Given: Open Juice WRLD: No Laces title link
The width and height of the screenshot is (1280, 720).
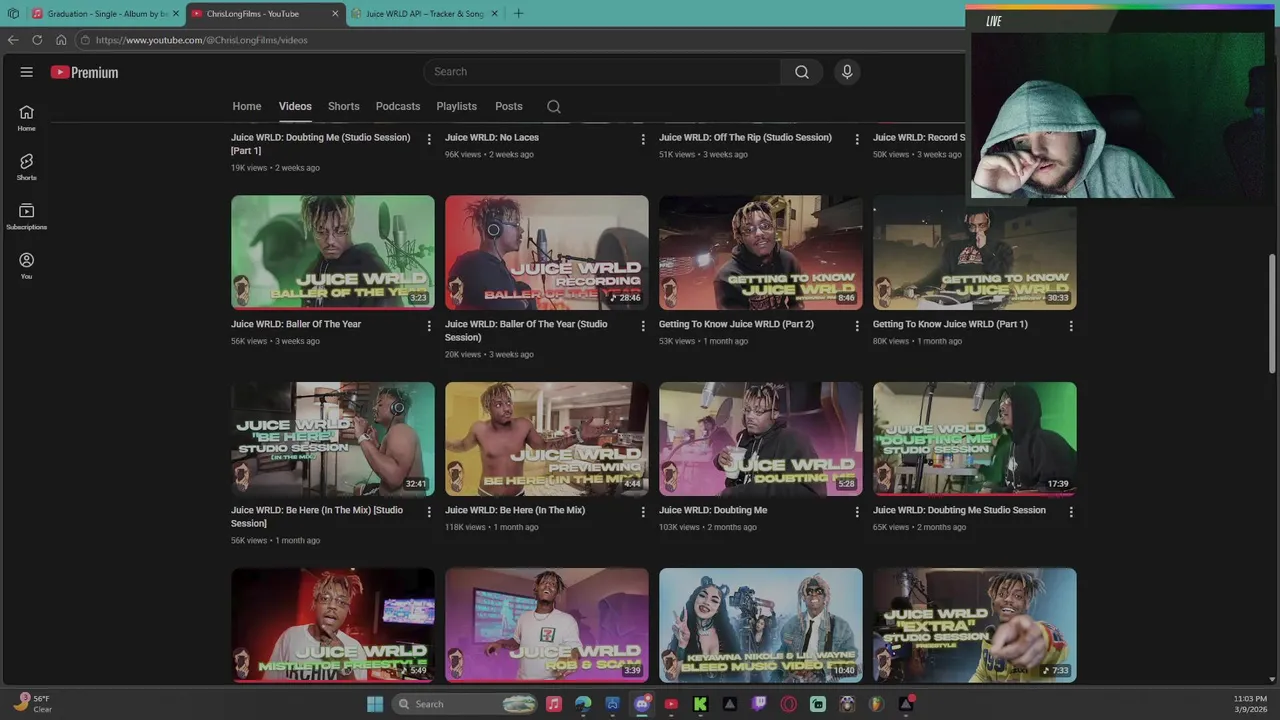Looking at the screenshot, I should [x=492, y=137].
